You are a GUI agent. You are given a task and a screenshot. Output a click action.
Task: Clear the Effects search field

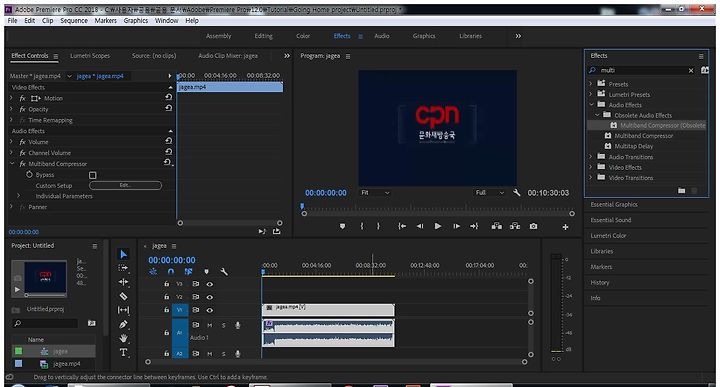point(691,70)
